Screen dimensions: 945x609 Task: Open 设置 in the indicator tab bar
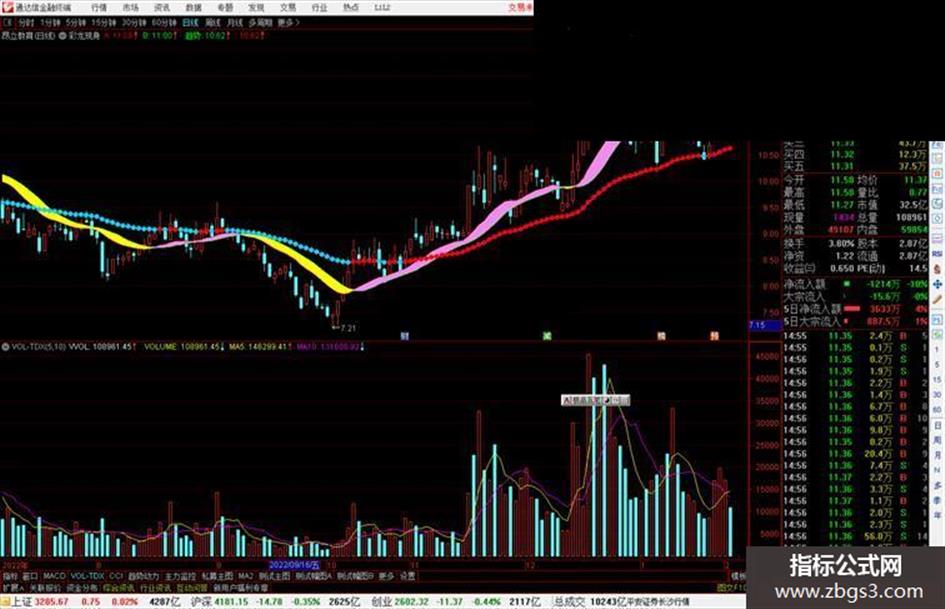coord(407,576)
